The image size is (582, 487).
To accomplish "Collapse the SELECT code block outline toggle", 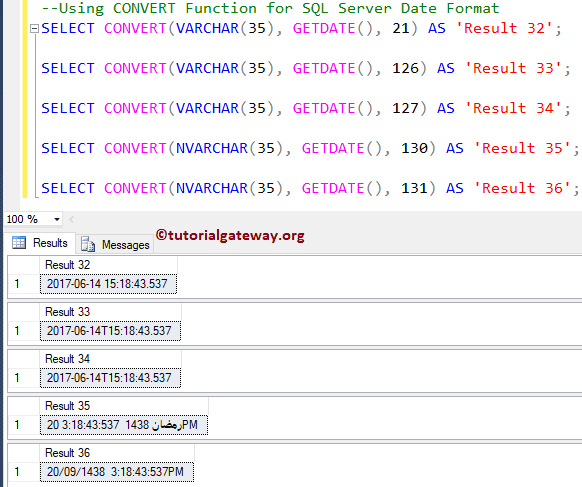I will click(34, 29).
